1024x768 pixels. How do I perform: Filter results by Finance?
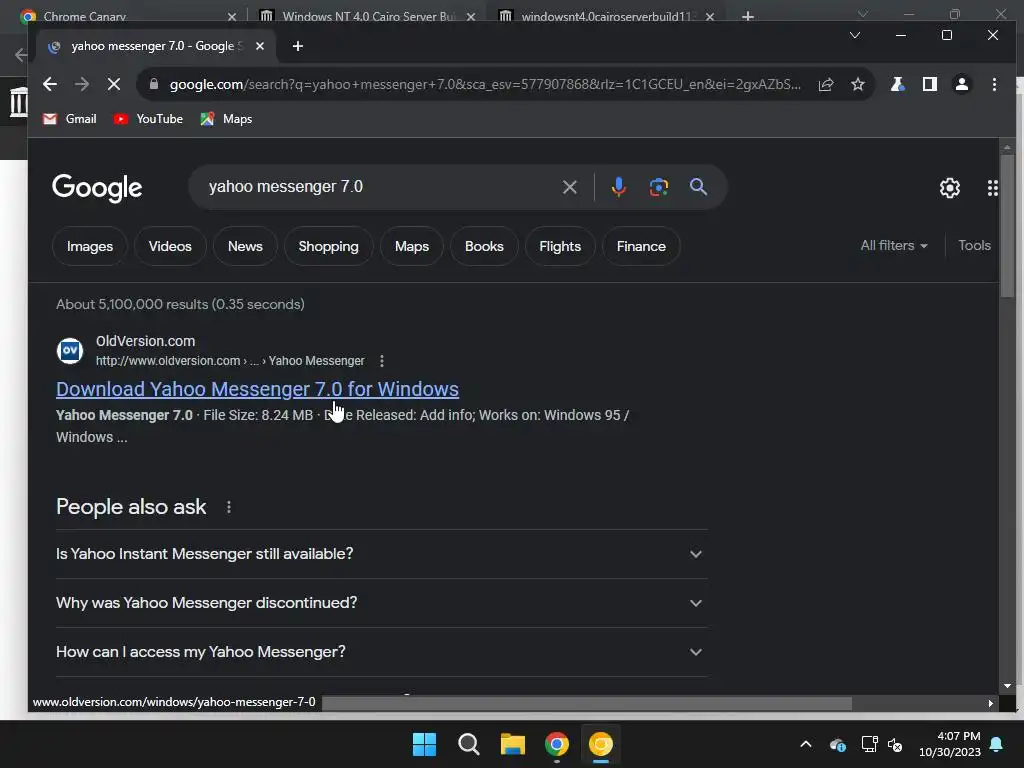click(641, 246)
